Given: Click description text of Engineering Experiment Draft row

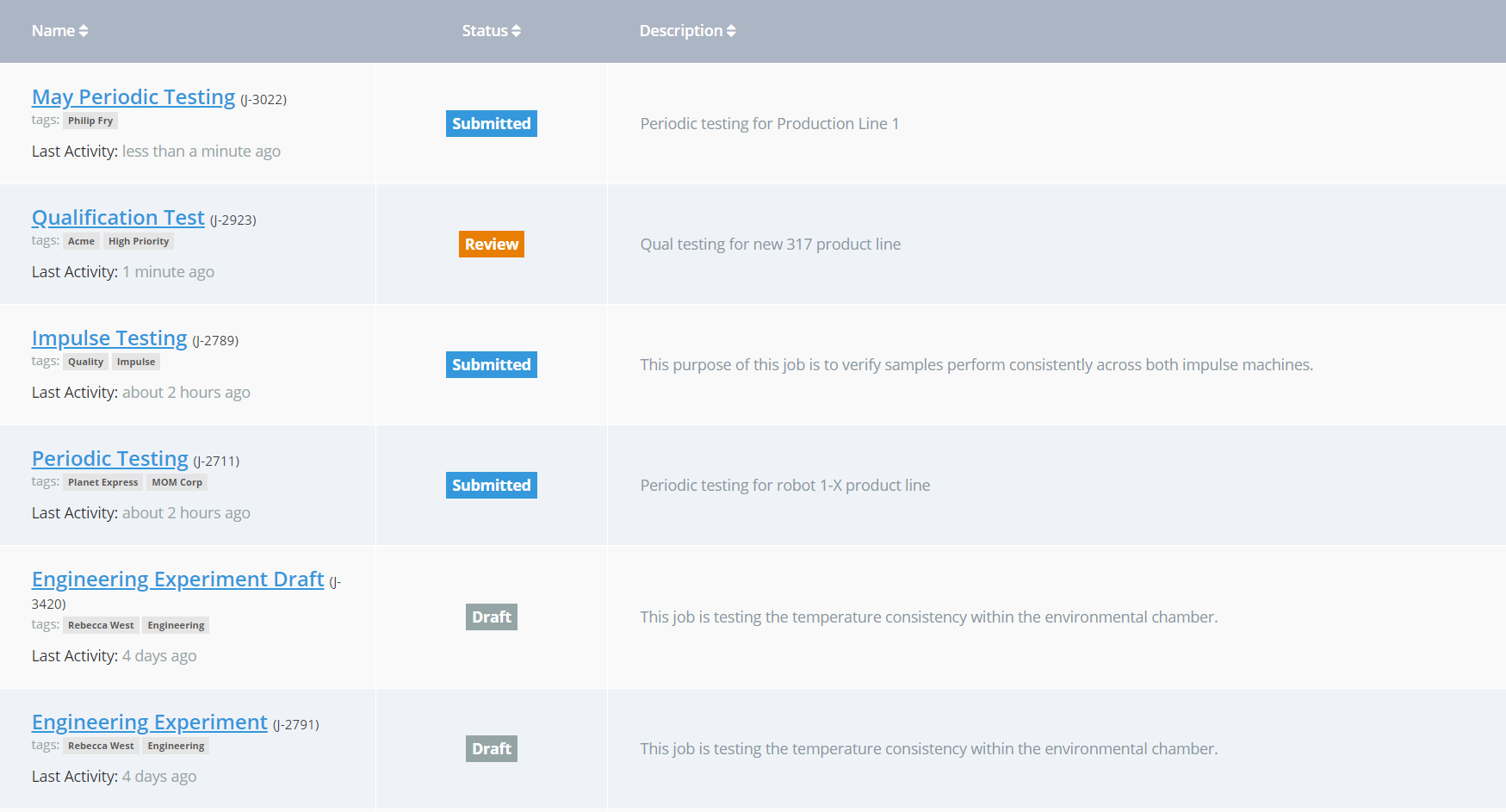Looking at the screenshot, I should click(x=929, y=617).
